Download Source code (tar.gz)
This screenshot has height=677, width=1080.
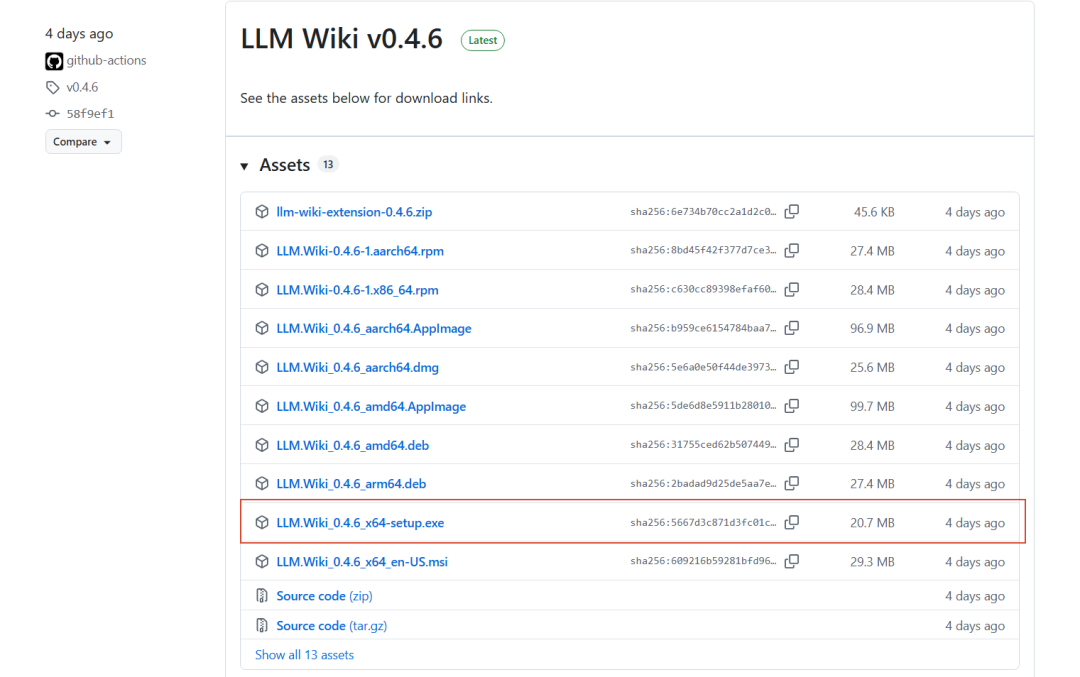coord(331,625)
